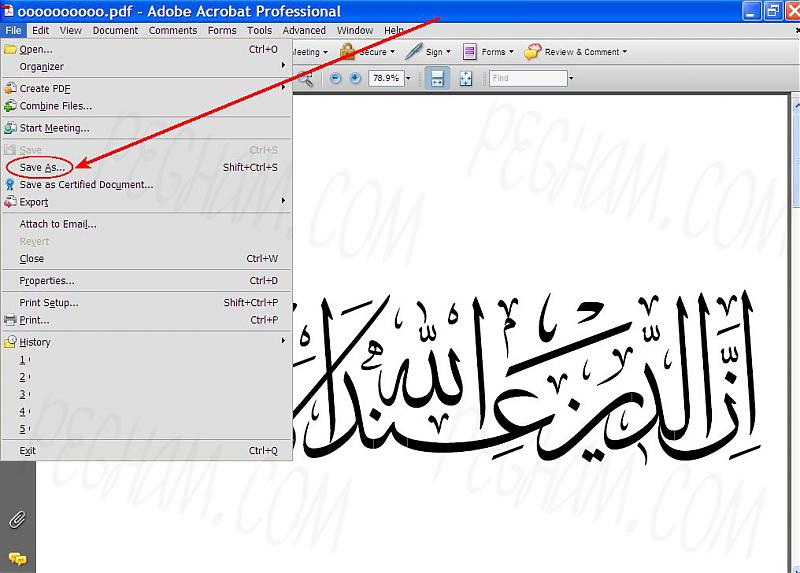
Task: Click the zoom in plus button
Action: click(355, 78)
